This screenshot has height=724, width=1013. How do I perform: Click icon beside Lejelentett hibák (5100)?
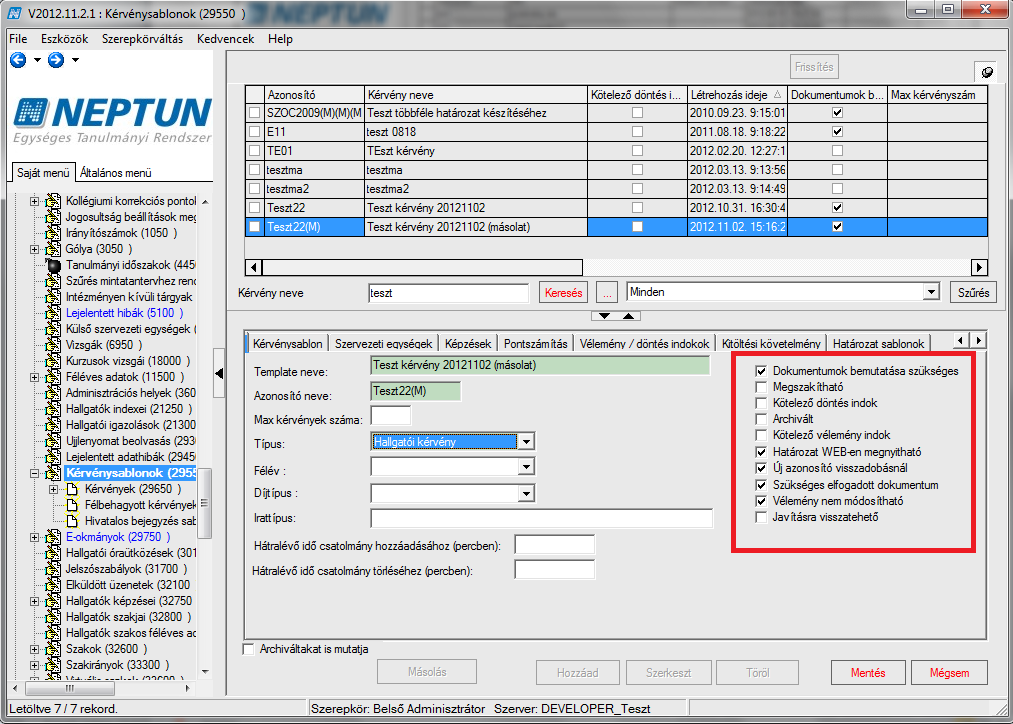click(x=54, y=313)
